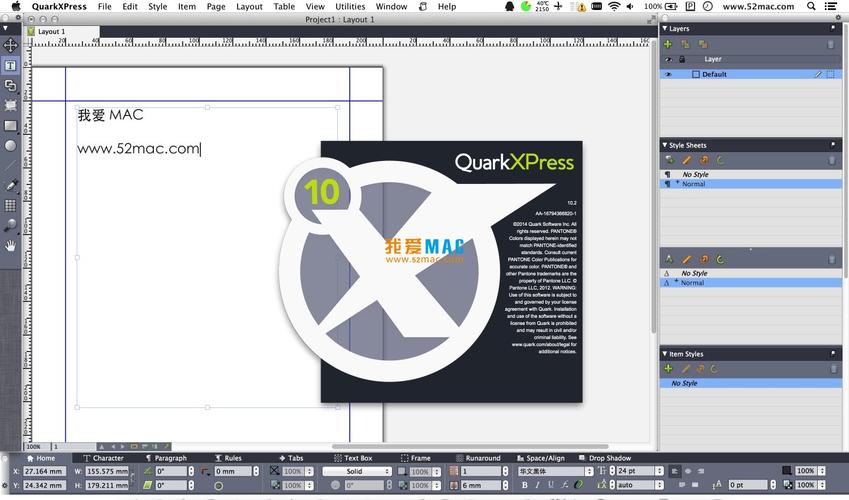
Task: Click Merge Layers icon in Layers panel
Action: click(x=702, y=44)
